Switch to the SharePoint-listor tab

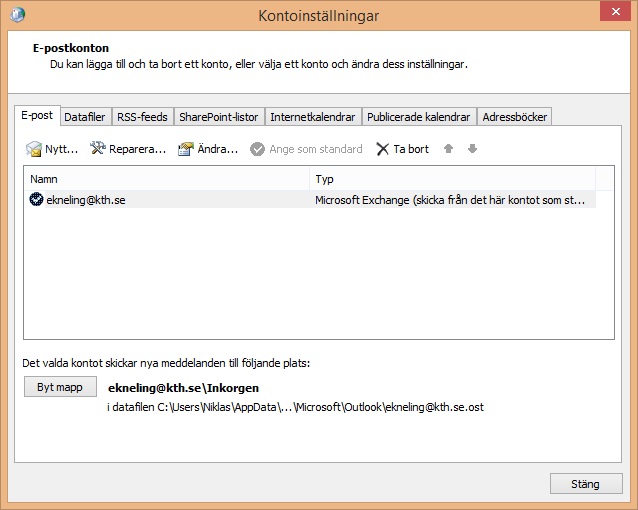(x=219, y=117)
